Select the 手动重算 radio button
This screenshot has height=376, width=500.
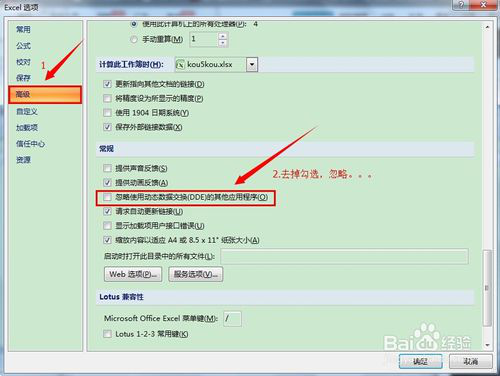coord(134,40)
